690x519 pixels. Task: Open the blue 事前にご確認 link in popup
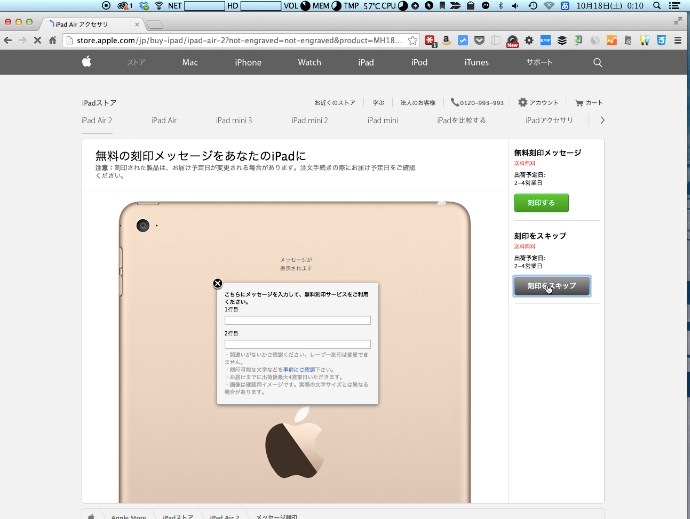(x=299, y=370)
